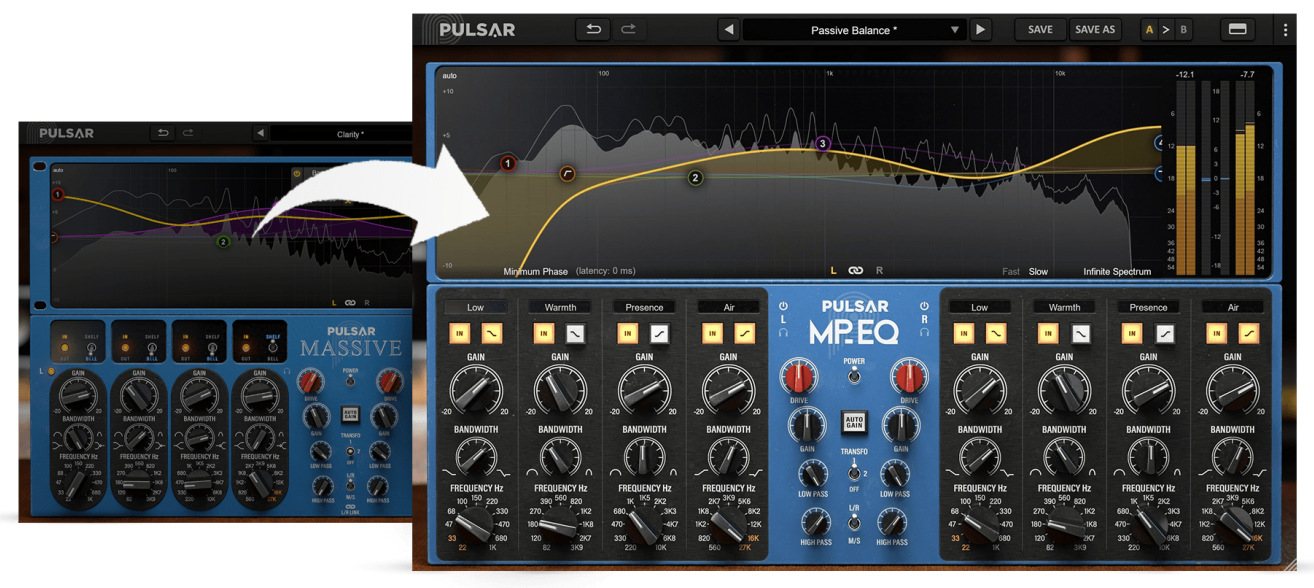Toggle the center POWER switch
Viewport: 1314px width, 588px height.
tap(853, 376)
